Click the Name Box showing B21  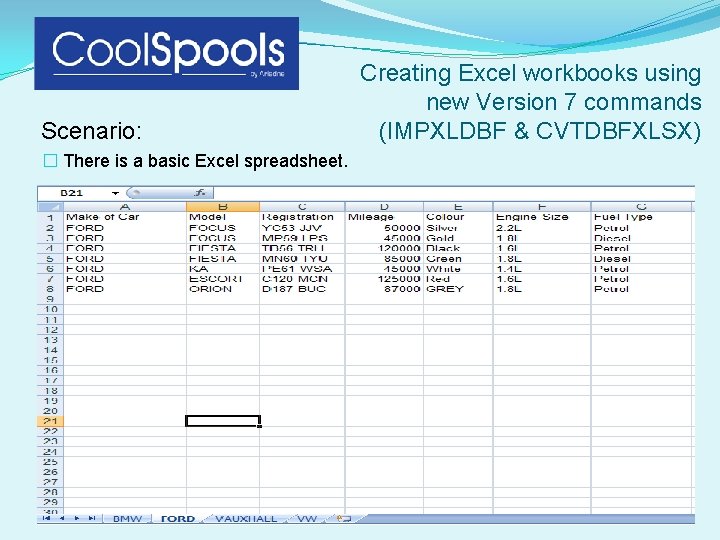point(74,193)
